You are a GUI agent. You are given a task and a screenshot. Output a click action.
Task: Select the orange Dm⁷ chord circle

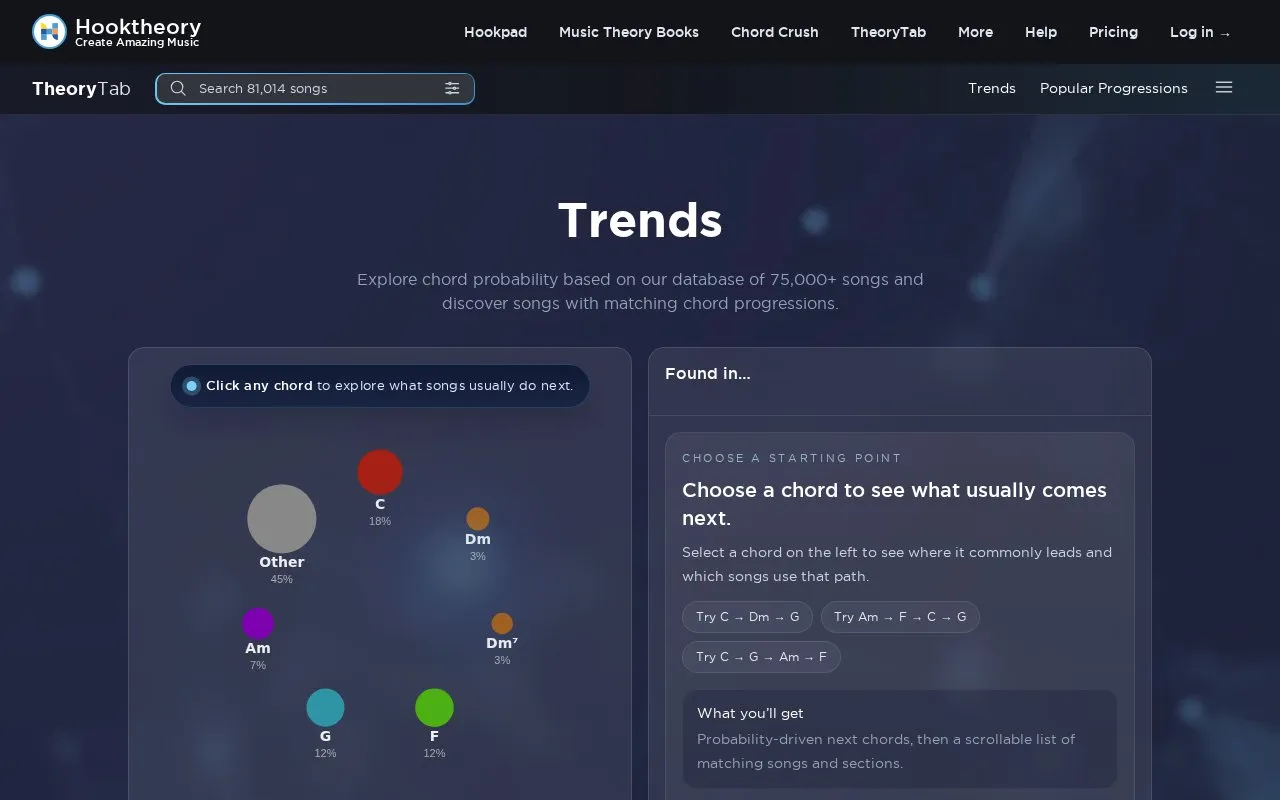tap(502, 624)
